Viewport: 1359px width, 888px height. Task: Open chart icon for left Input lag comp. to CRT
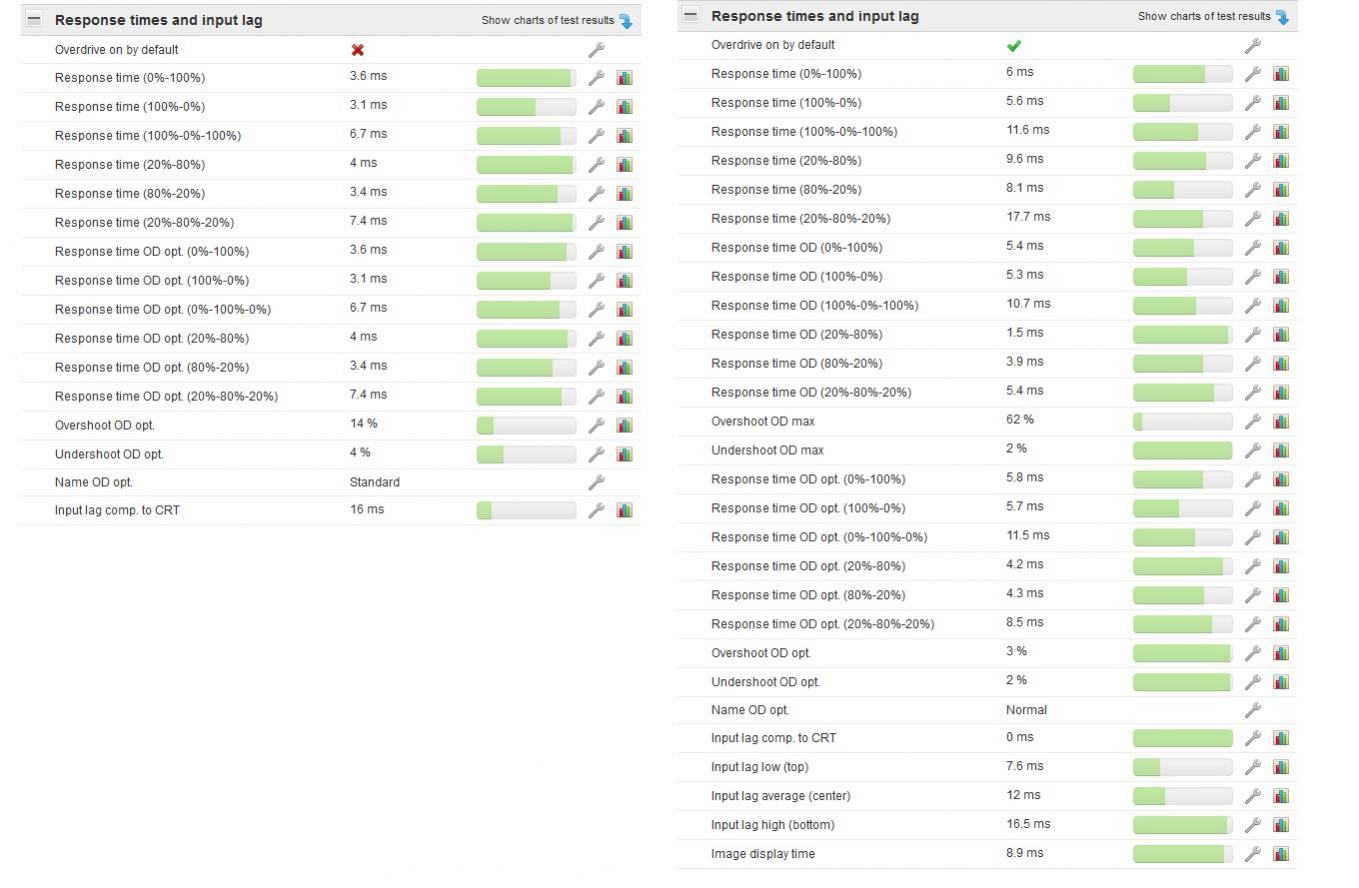pos(624,510)
